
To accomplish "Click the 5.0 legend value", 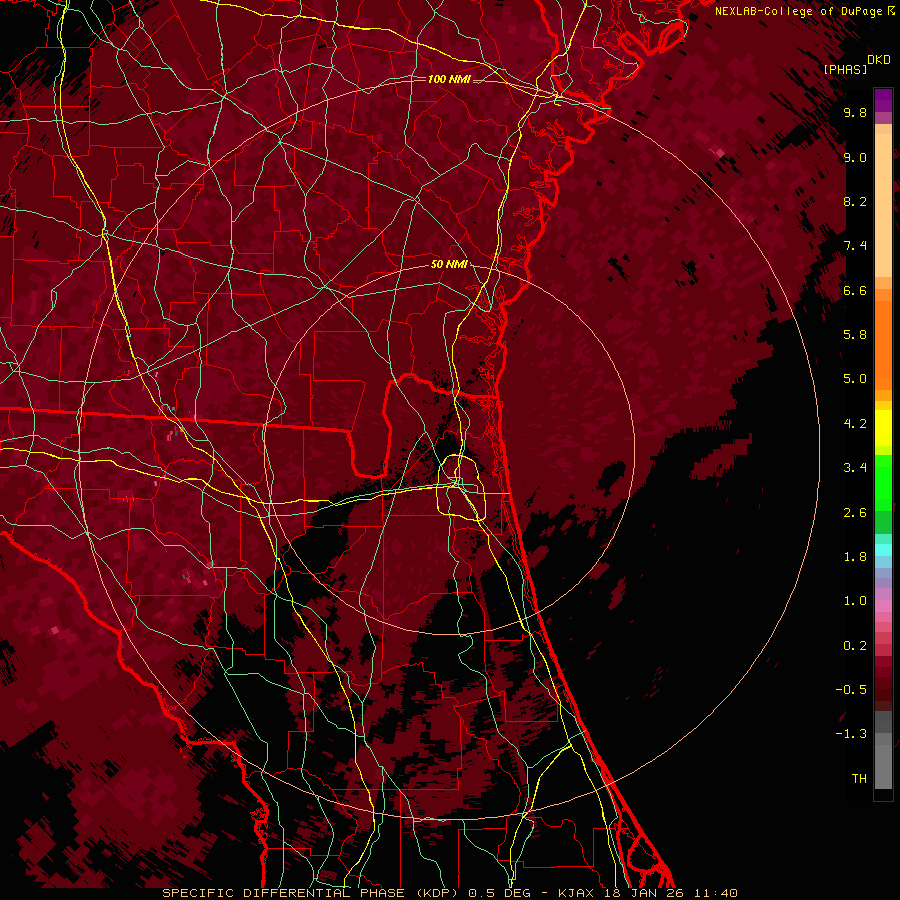I will pyautogui.click(x=855, y=379).
